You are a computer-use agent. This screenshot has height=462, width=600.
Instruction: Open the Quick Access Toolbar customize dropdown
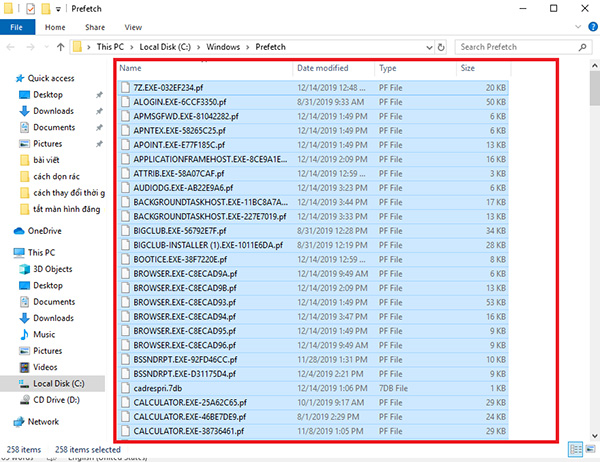coord(59,8)
